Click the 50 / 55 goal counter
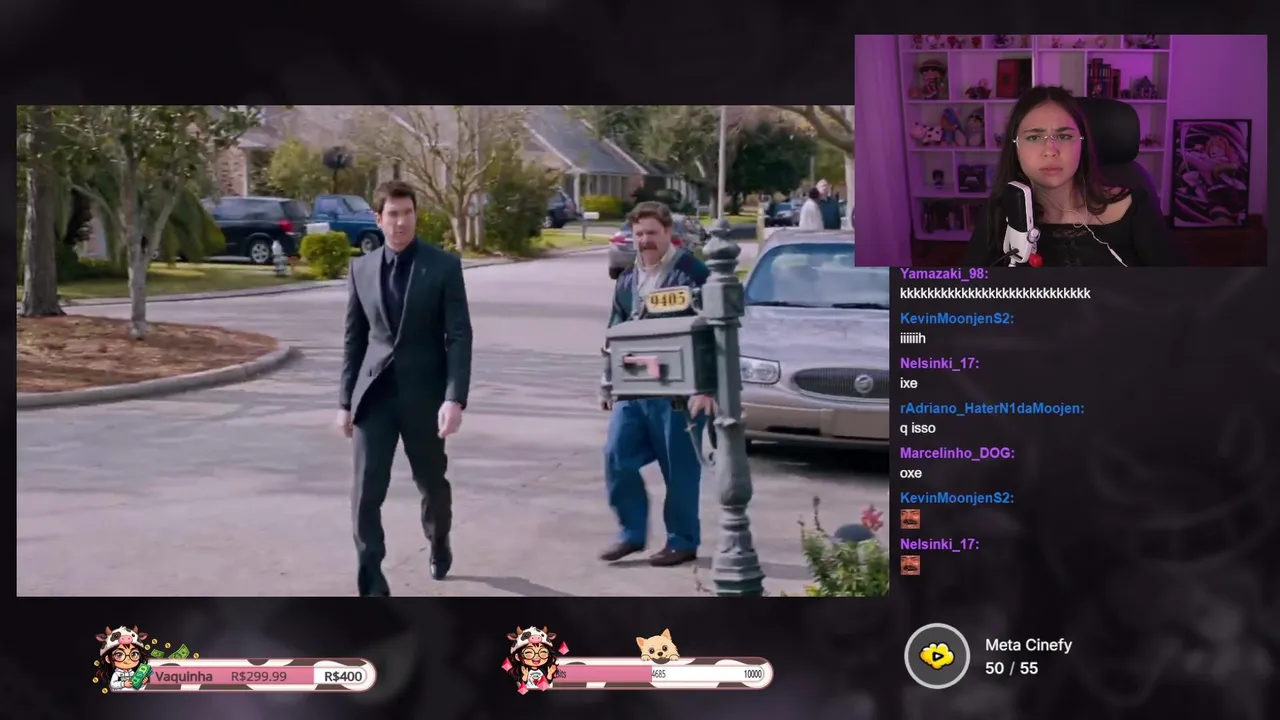Screen dimensions: 1280x720 click(1011, 668)
